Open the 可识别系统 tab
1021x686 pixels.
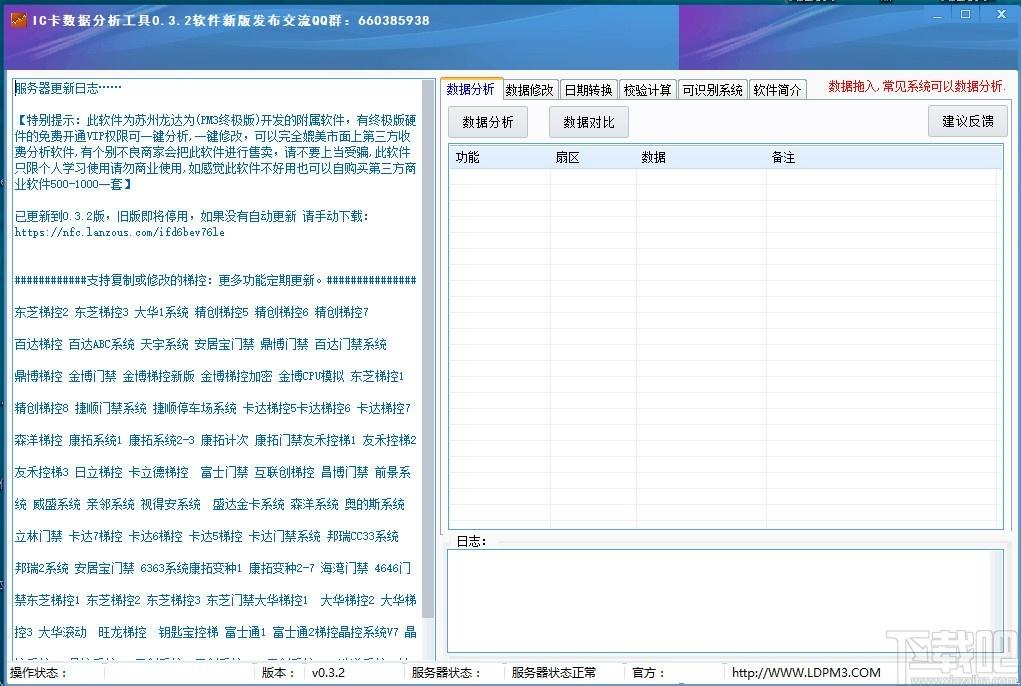point(712,90)
